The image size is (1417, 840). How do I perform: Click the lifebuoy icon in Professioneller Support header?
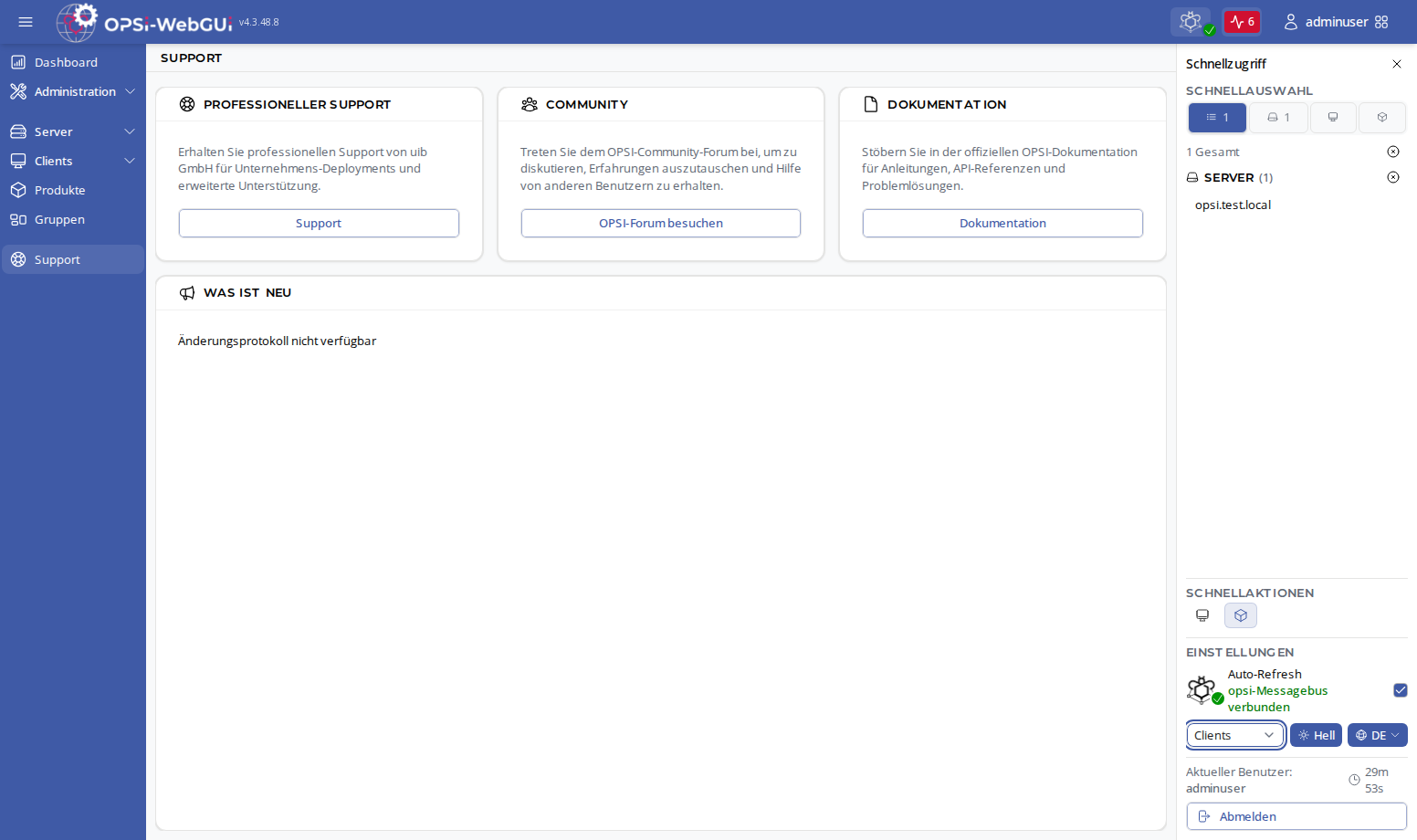pos(187,104)
